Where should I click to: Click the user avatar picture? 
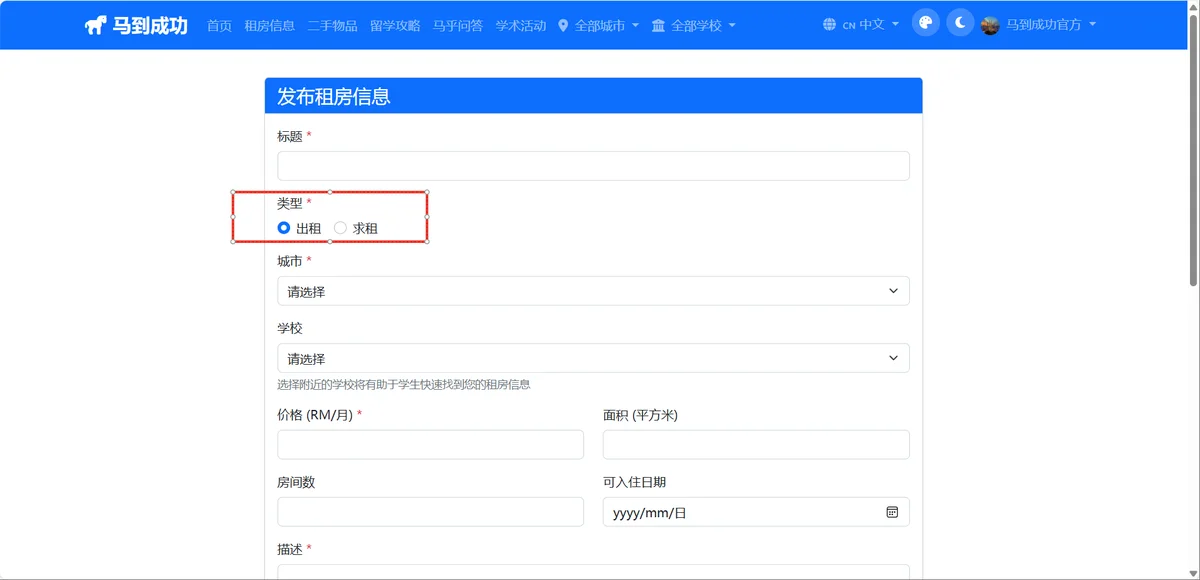click(x=990, y=25)
